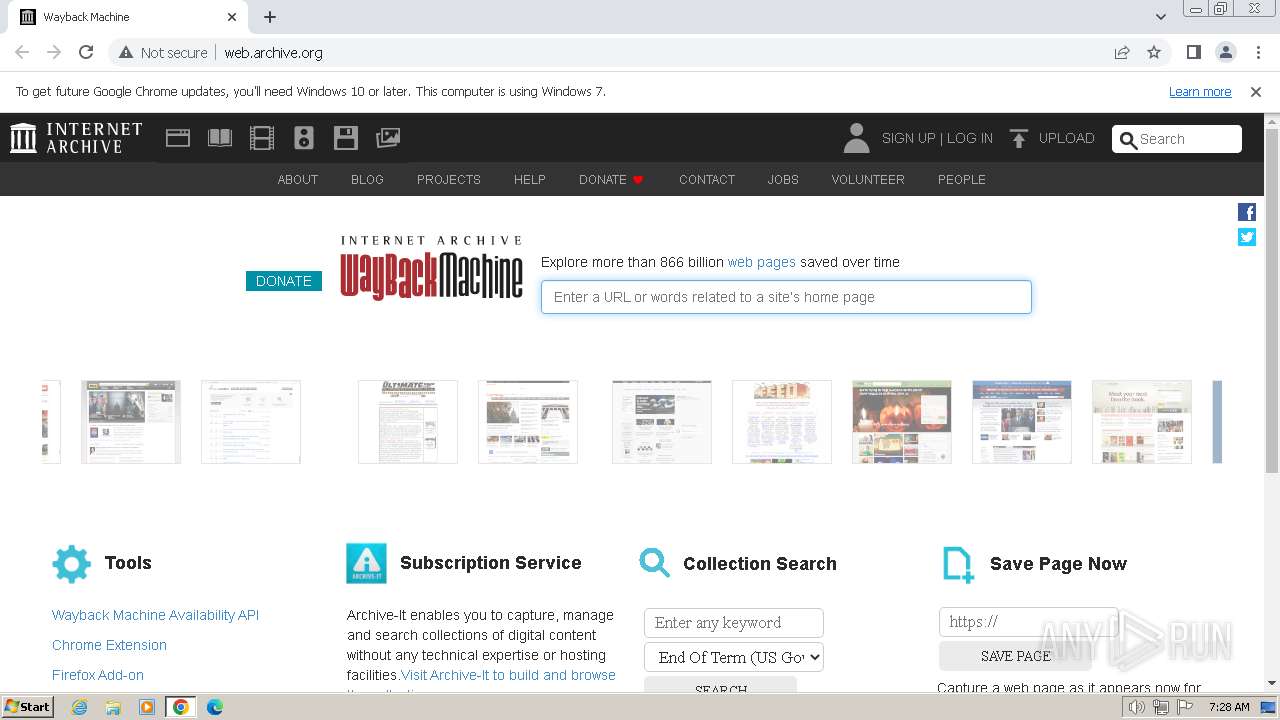Open the Chrome Extension link

click(x=109, y=645)
